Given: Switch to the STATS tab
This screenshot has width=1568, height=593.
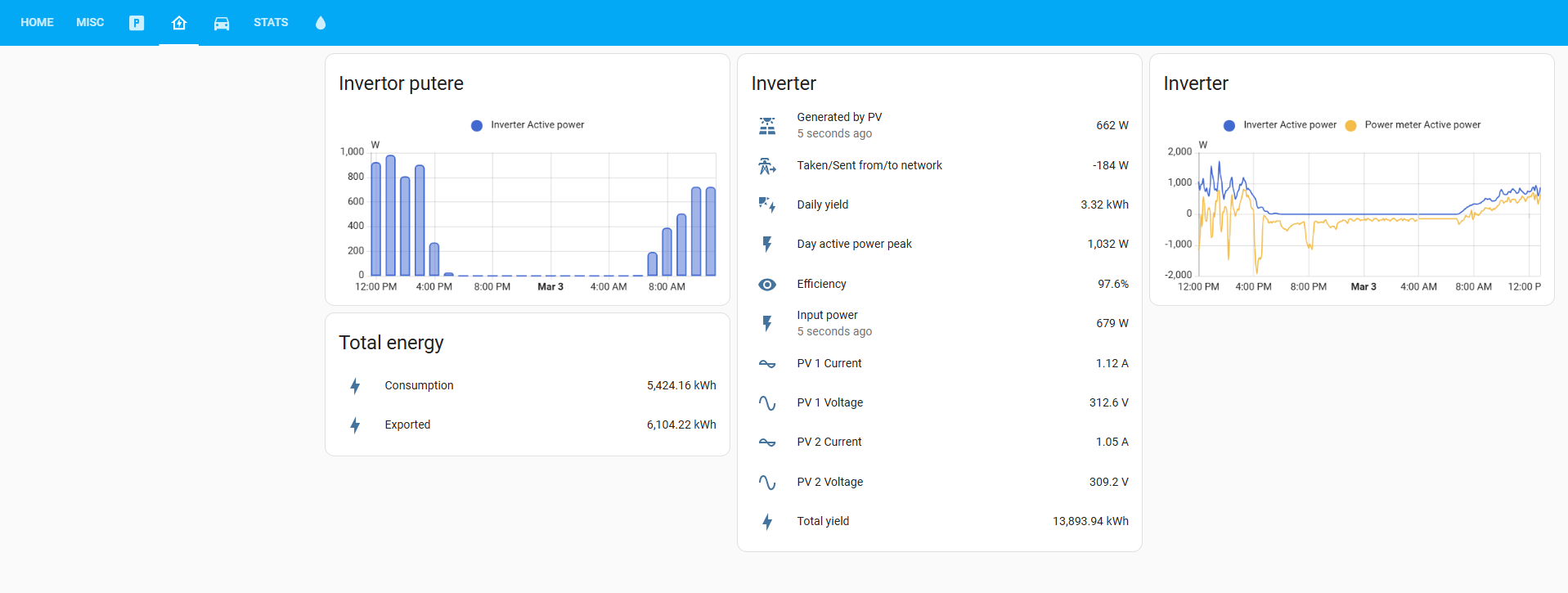Looking at the screenshot, I should point(271,23).
